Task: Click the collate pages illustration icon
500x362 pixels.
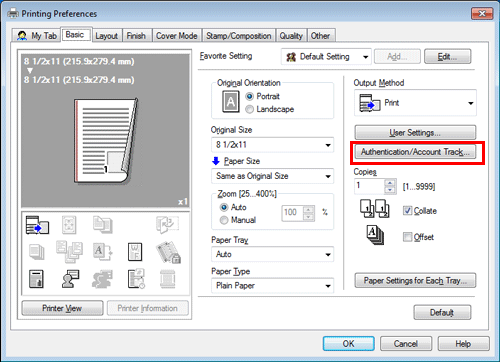Action: point(375,208)
